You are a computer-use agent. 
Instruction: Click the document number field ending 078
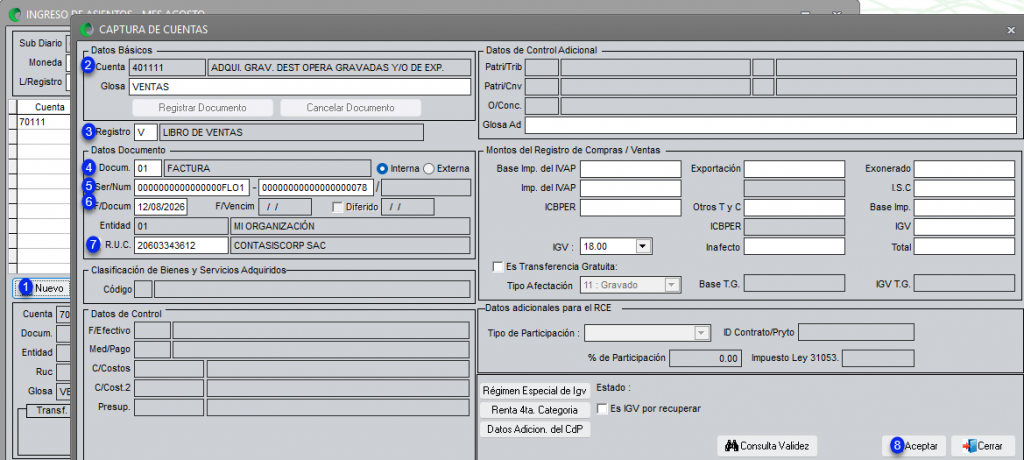click(x=316, y=188)
